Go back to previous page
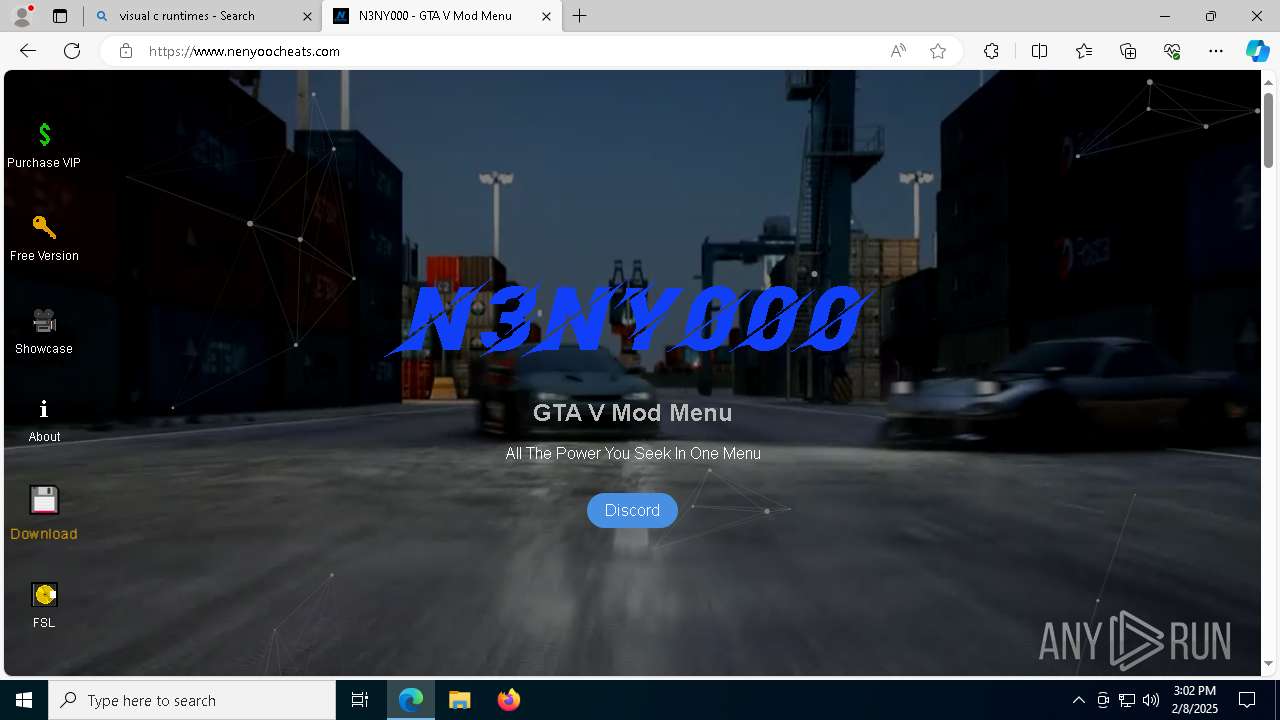The width and height of the screenshot is (1280, 720). (x=28, y=51)
